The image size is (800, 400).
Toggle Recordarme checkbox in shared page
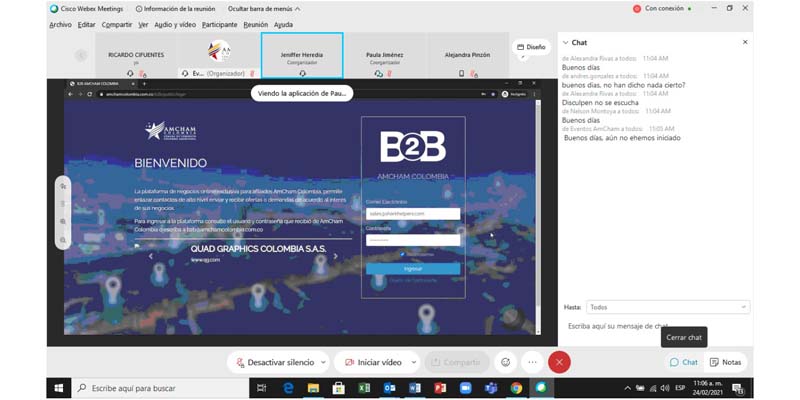403,254
